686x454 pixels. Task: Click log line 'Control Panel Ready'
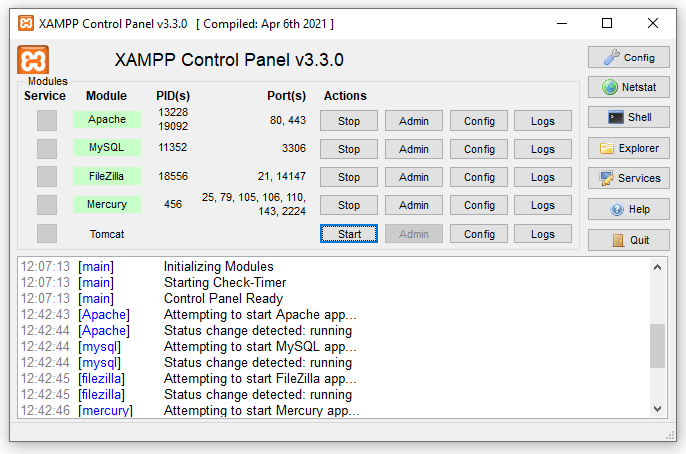pyautogui.click(x=223, y=298)
